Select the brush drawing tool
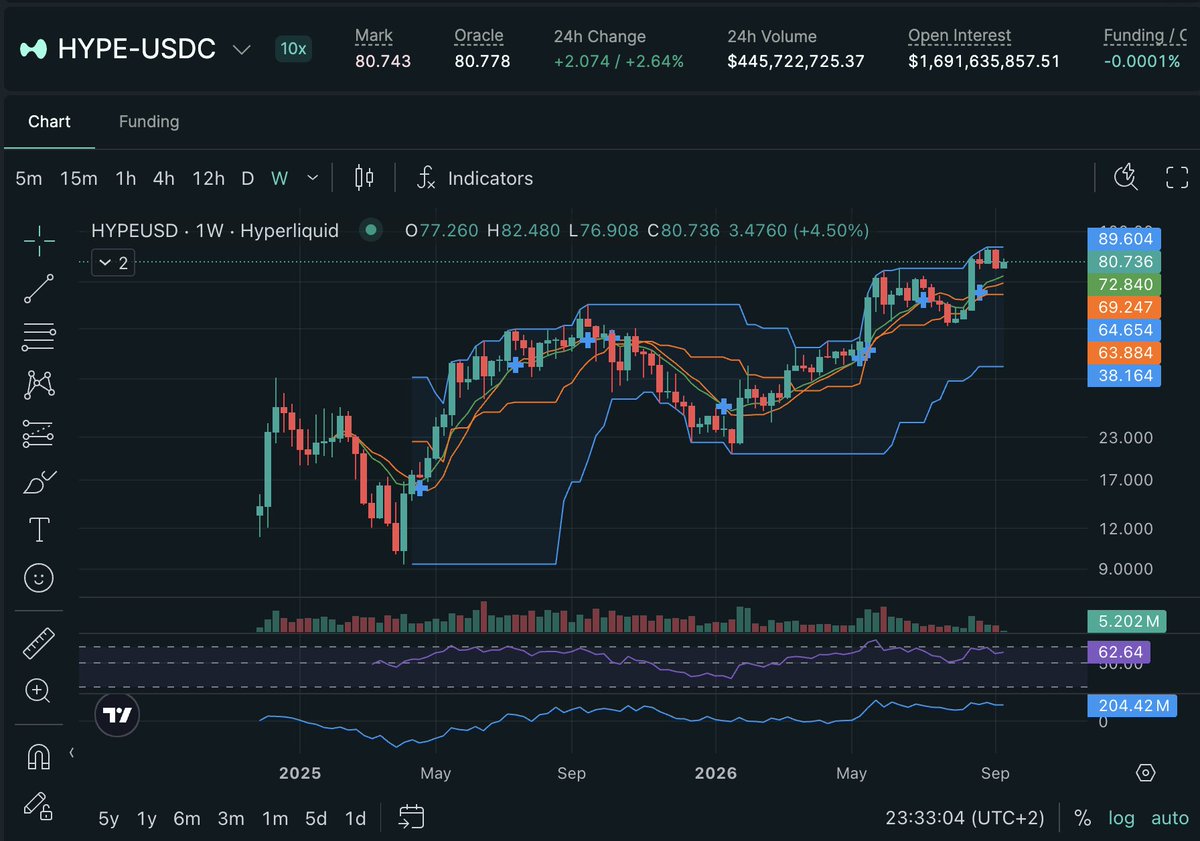This screenshot has height=841, width=1200. tap(39, 482)
